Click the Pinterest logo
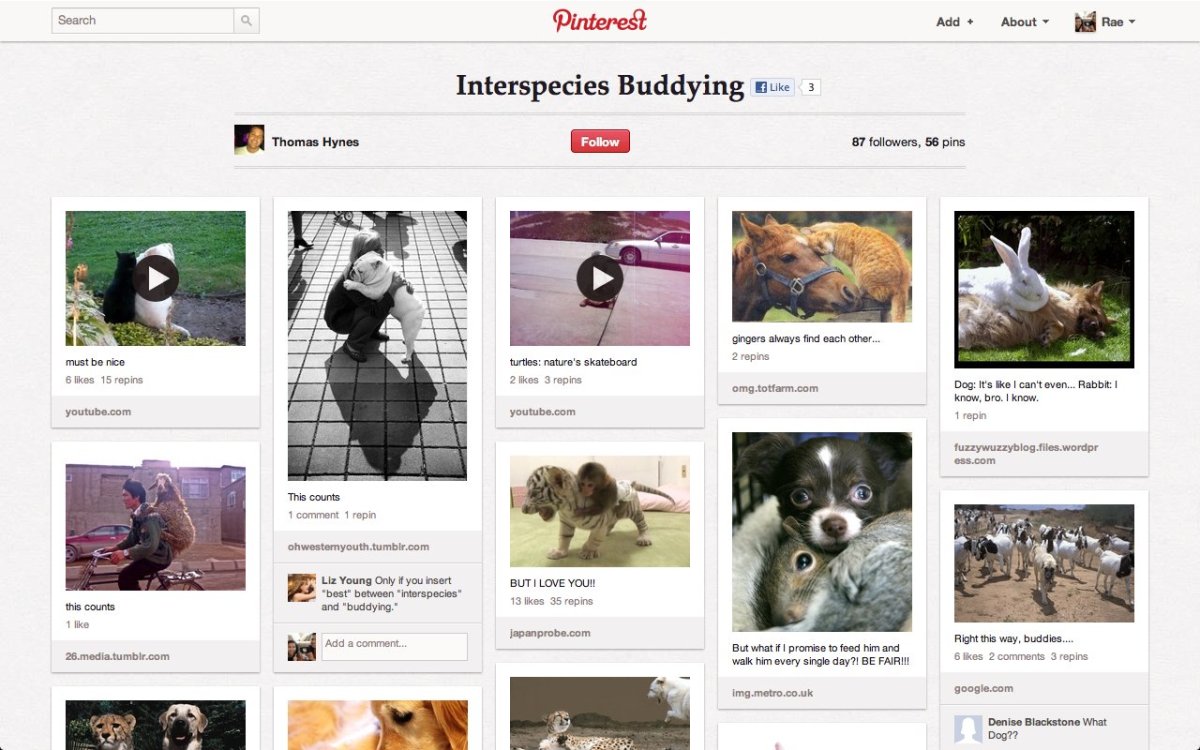This screenshot has height=750, width=1200. coord(600,21)
